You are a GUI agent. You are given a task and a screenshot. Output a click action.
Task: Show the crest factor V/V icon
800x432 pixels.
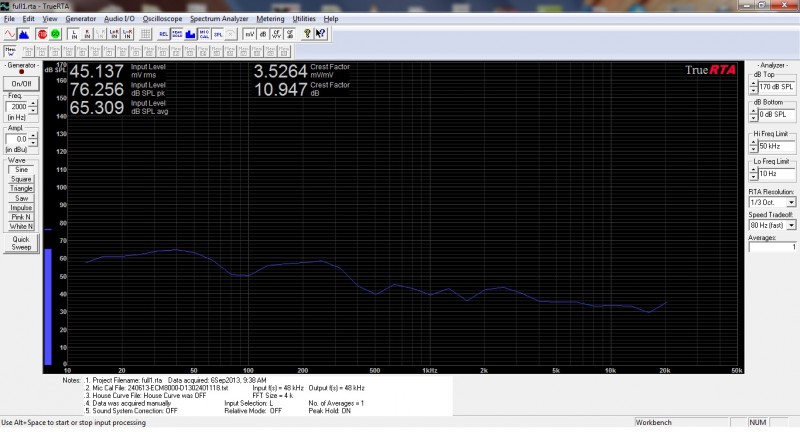click(276, 34)
